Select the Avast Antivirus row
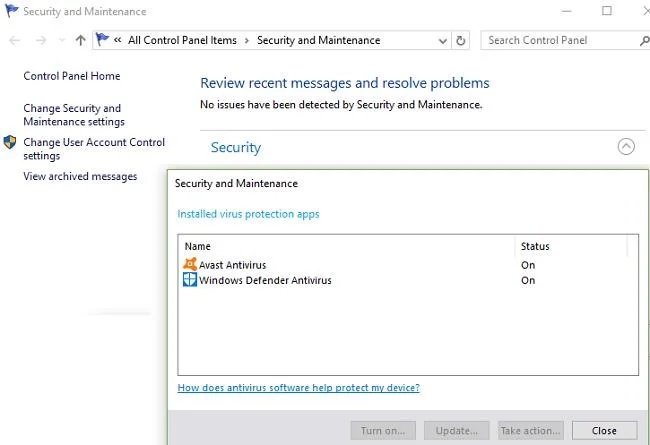This screenshot has width=650, height=445. (x=408, y=265)
